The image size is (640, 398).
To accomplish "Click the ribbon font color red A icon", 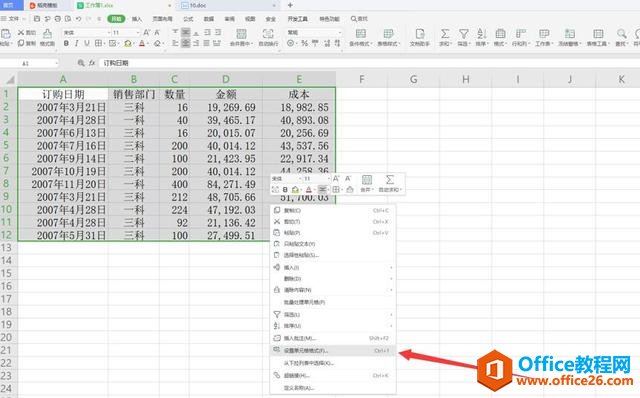I will pos(142,43).
